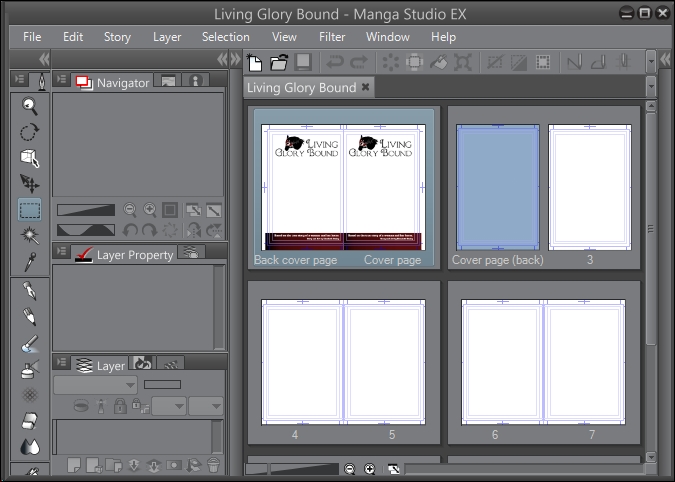The width and height of the screenshot is (675, 482).
Task: Select the Move layer tool
Action: pos(29,184)
